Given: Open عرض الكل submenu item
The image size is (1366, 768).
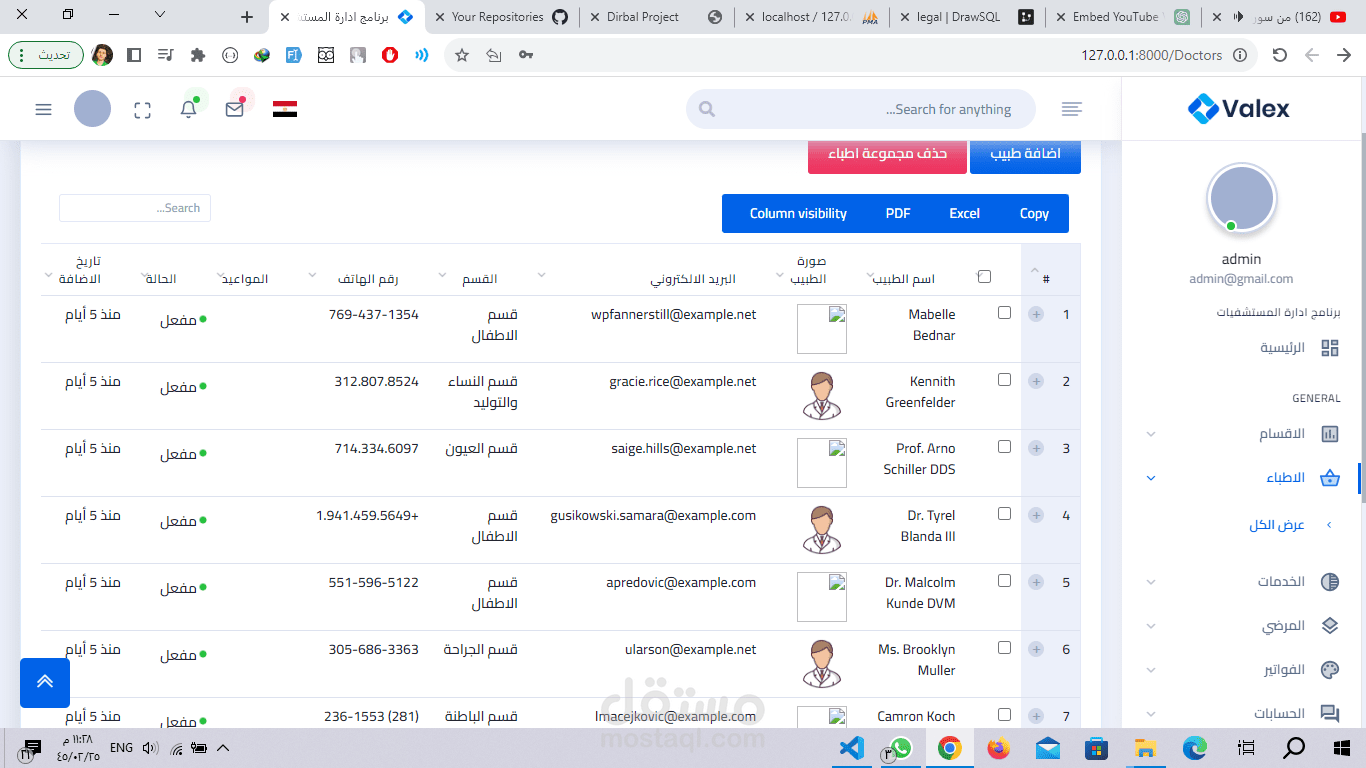Looking at the screenshot, I should coord(1277,525).
